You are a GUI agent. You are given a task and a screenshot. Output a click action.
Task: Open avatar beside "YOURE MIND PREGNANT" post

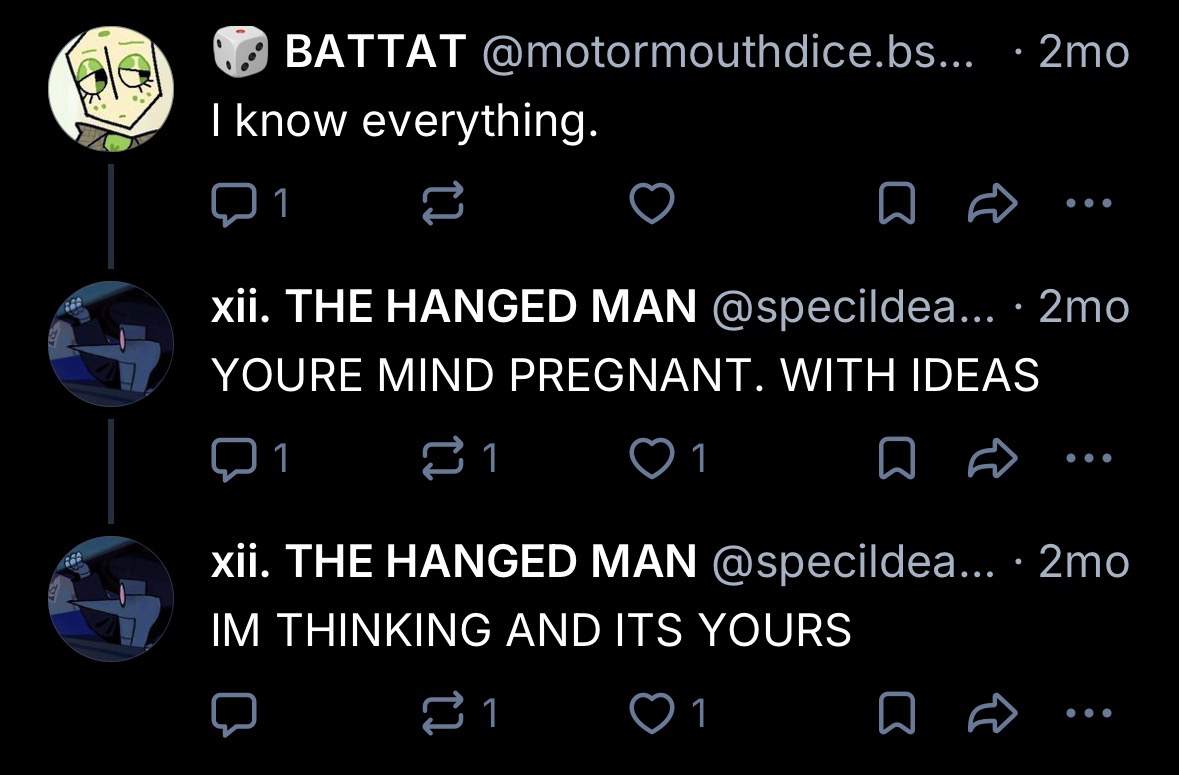[111, 345]
